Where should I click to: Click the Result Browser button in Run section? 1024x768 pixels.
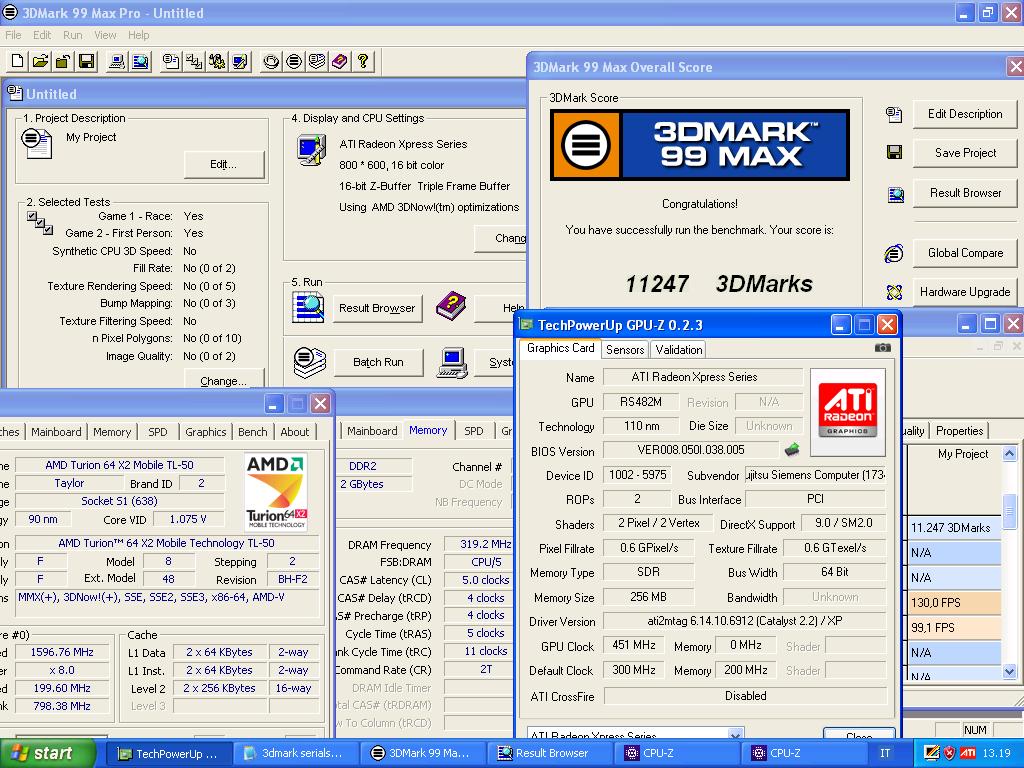point(377,308)
